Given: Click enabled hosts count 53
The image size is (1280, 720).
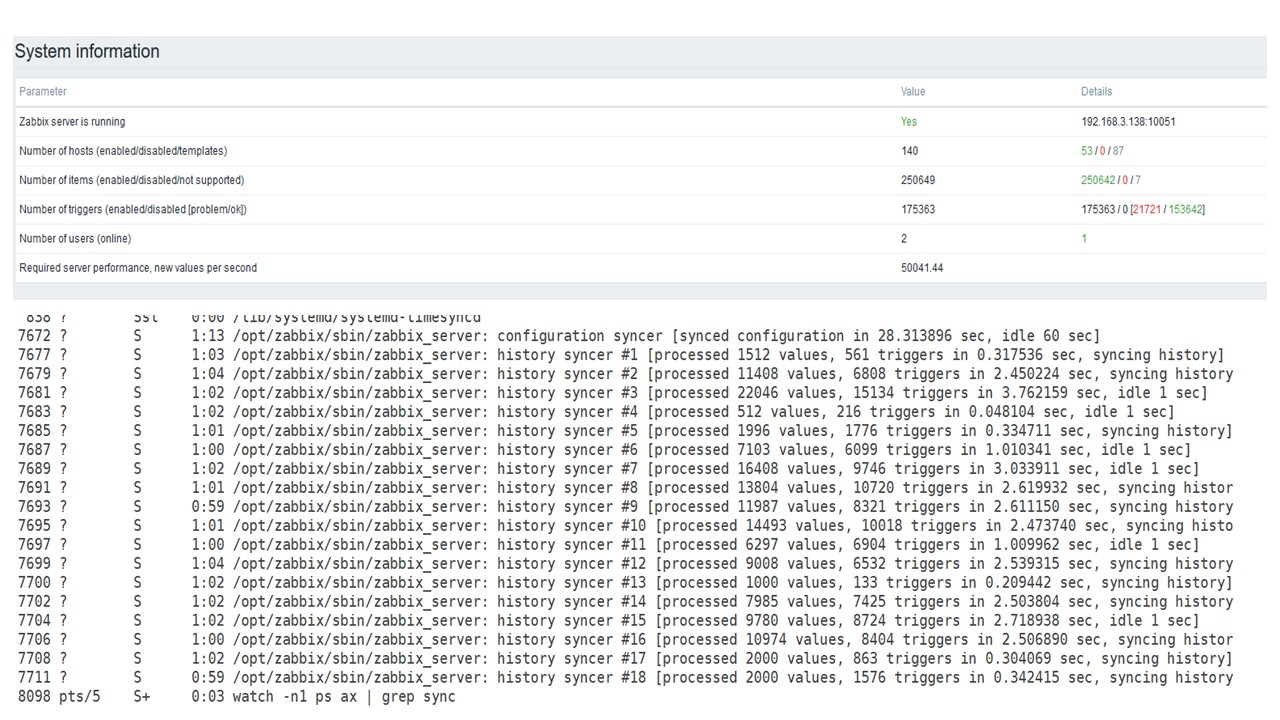Looking at the screenshot, I should pyautogui.click(x=1086, y=151).
